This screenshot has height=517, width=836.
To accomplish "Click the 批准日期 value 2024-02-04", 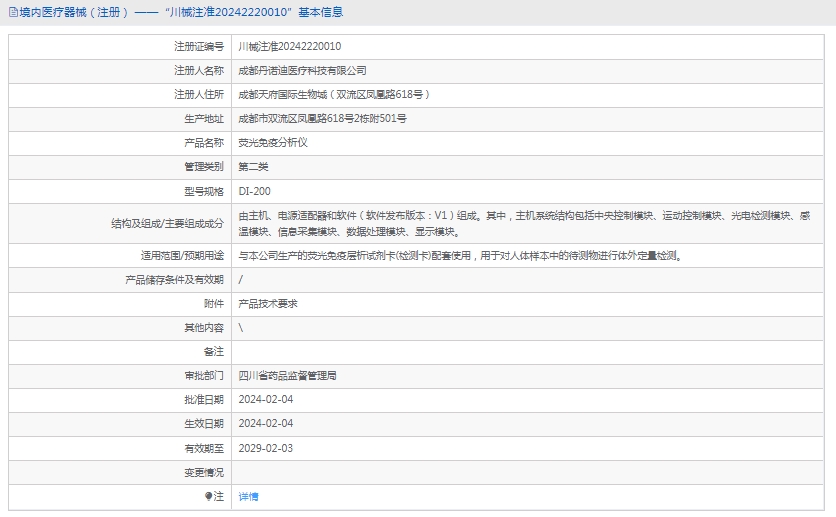I will click(266, 400).
